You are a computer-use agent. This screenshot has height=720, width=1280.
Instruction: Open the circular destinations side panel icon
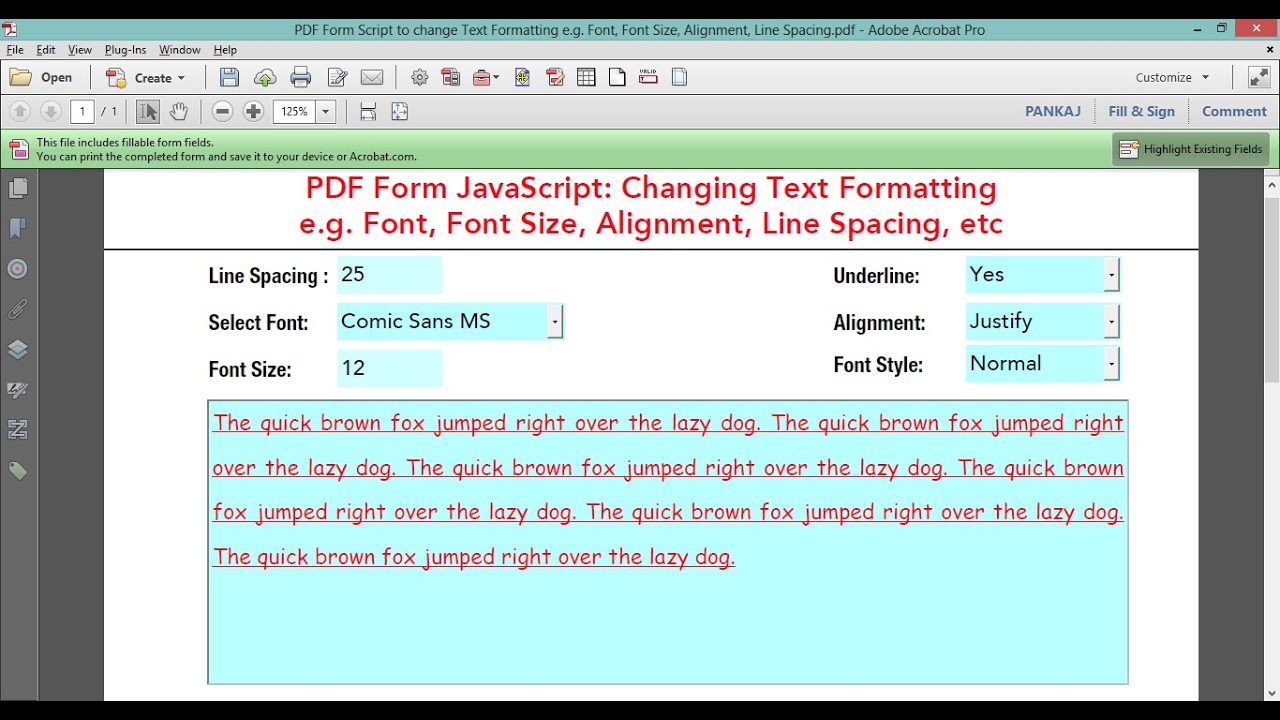click(18, 269)
